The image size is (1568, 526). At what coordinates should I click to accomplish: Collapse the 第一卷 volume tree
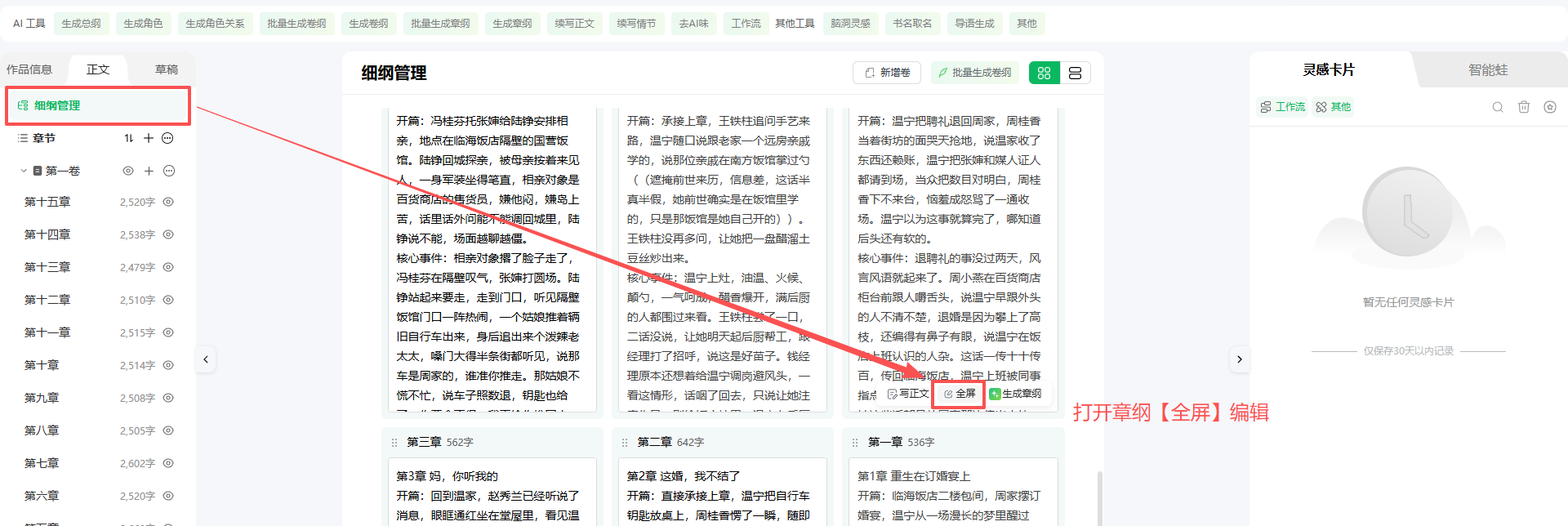click(x=24, y=171)
